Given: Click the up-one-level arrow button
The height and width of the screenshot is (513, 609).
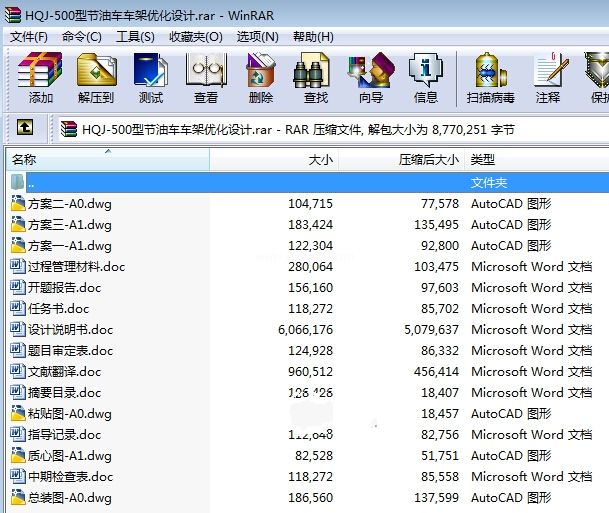Looking at the screenshot, I should pyautogui.click(x=25, y=127).
